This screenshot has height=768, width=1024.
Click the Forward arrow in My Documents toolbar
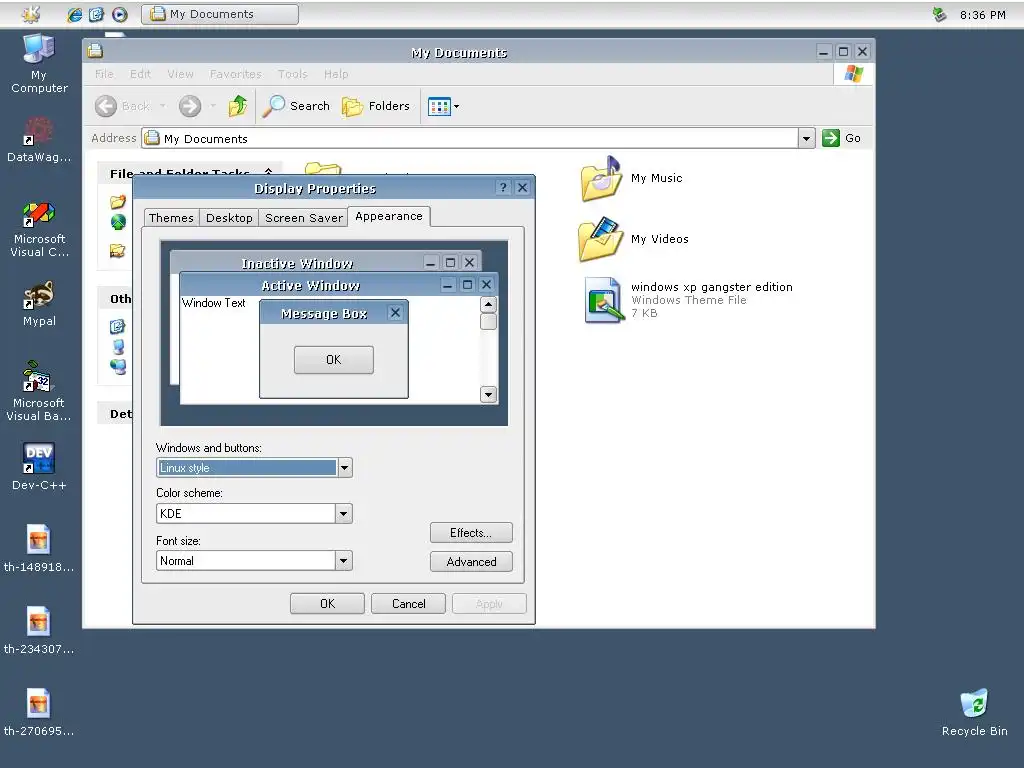[190, 106]
